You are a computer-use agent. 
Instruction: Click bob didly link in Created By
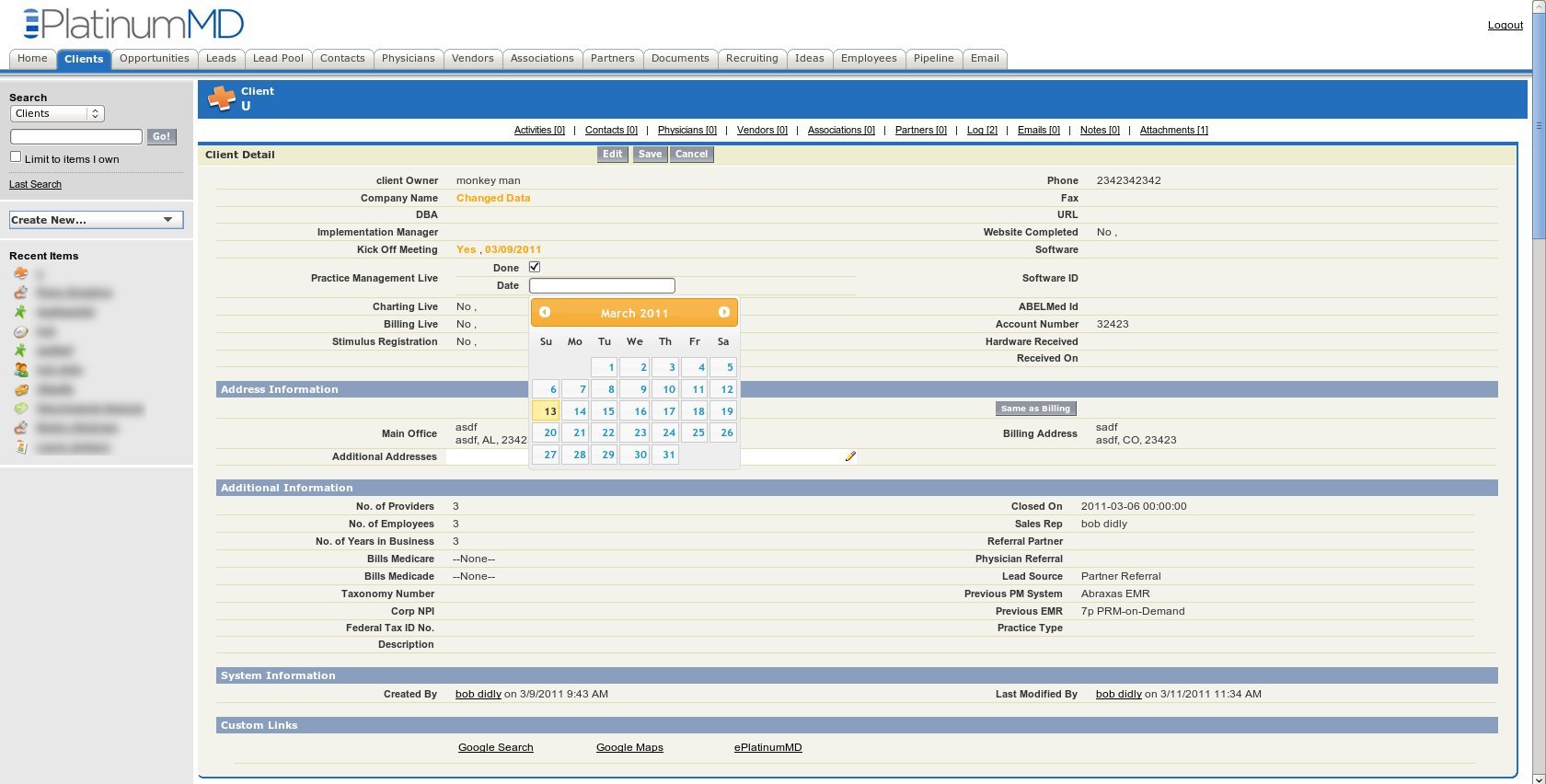pyautogui.click(x=479, y=695)
